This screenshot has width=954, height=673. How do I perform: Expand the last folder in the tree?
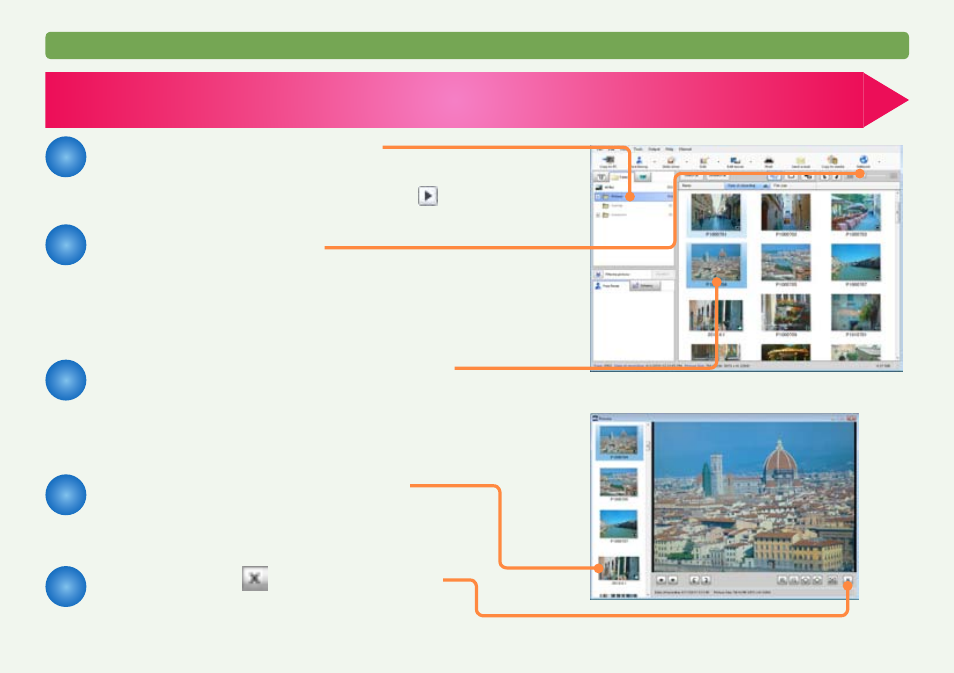tap(597, 215)
